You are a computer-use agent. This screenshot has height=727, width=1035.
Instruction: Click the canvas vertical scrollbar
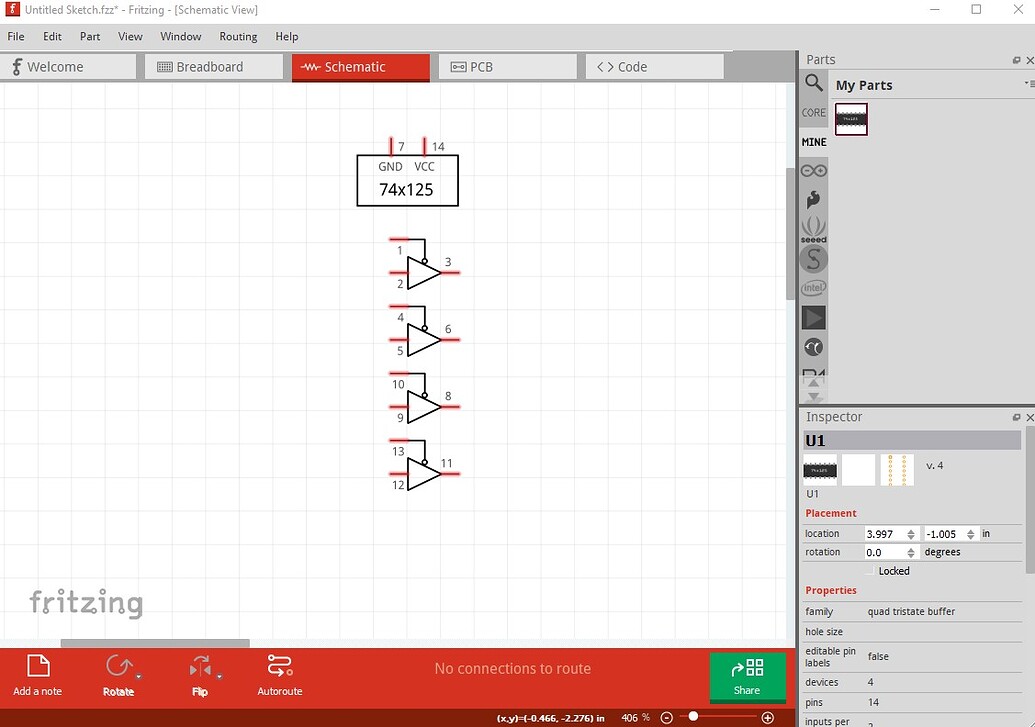coord(790,234)
